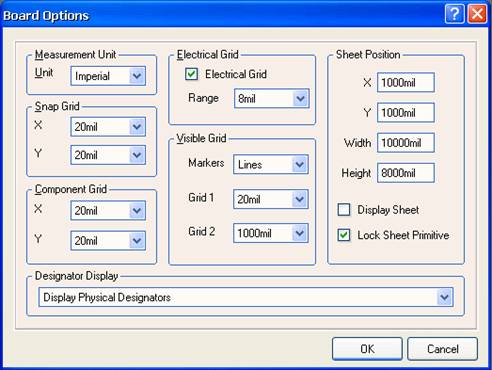The height and width of the screenshot is (370, 492).
Task: Expand the Electrical Grid Range dropdown
Action: [x=272, y=98]
